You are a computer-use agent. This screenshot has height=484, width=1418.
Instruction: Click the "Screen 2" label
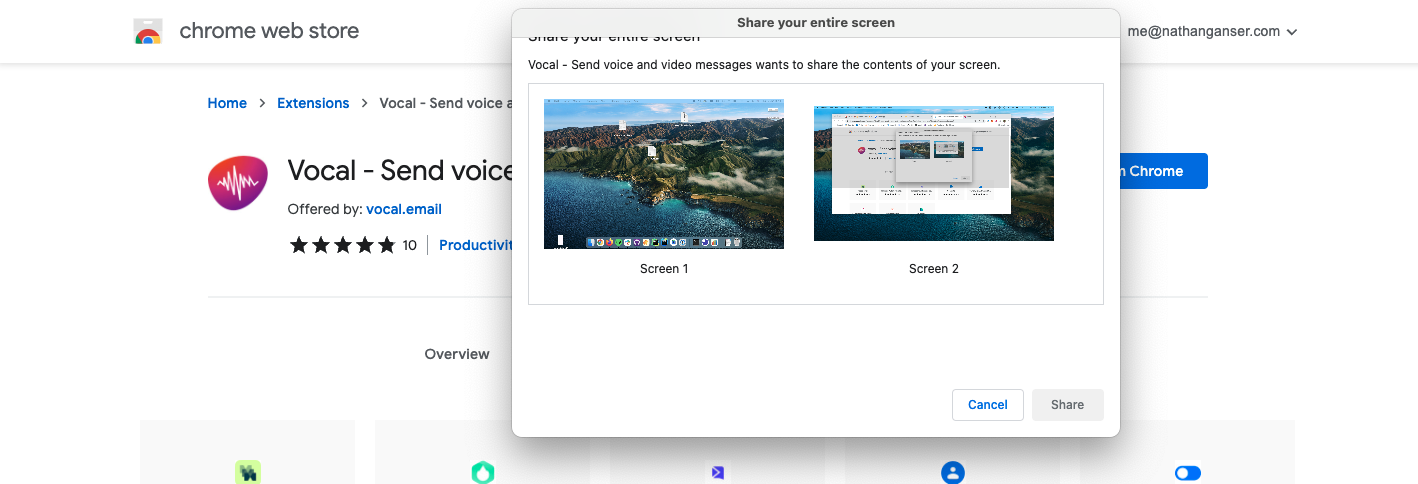tap(934, 269)
